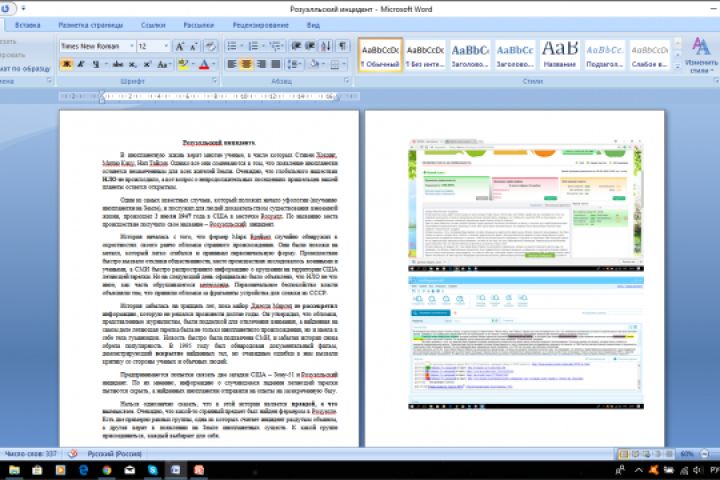Open Google Chrome from taskbar

pyautogui.click(x=107, y=470)
